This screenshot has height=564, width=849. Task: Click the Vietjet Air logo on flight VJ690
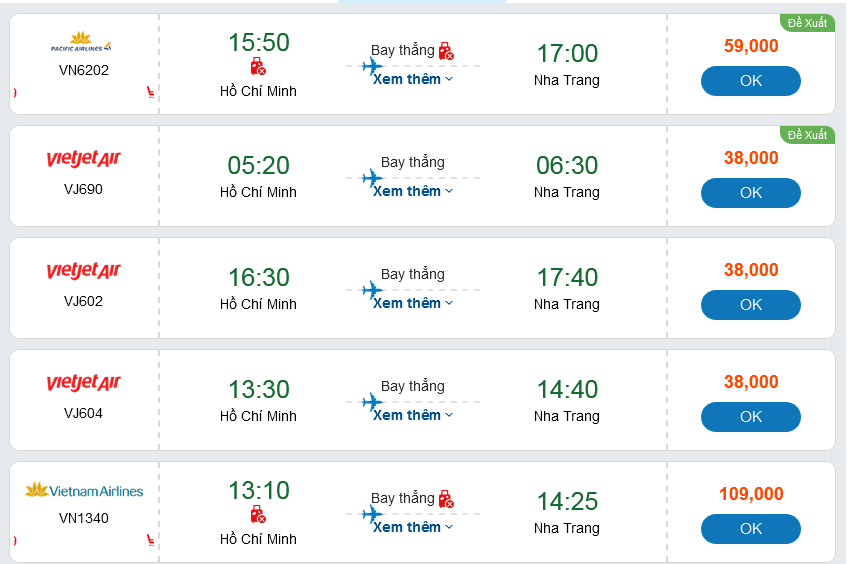tap(83, 159)
